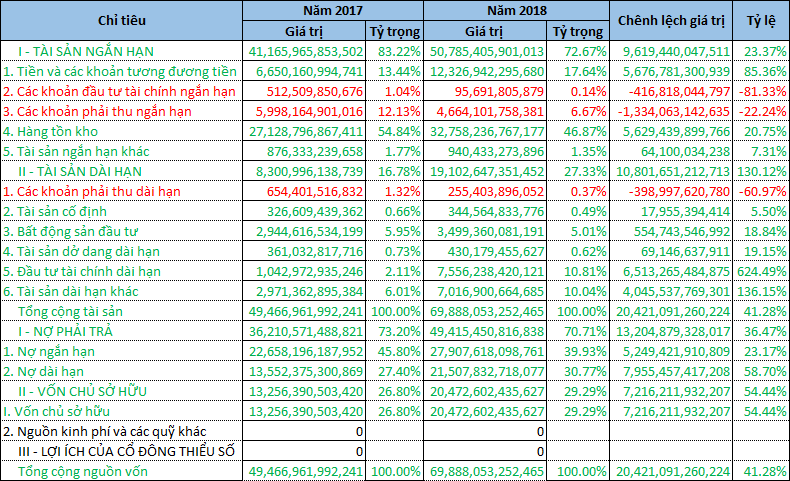The width and height of the screenshot is (790, 481).
Task: Select value 19,102,647,351,452
Action: click(487, 172)
